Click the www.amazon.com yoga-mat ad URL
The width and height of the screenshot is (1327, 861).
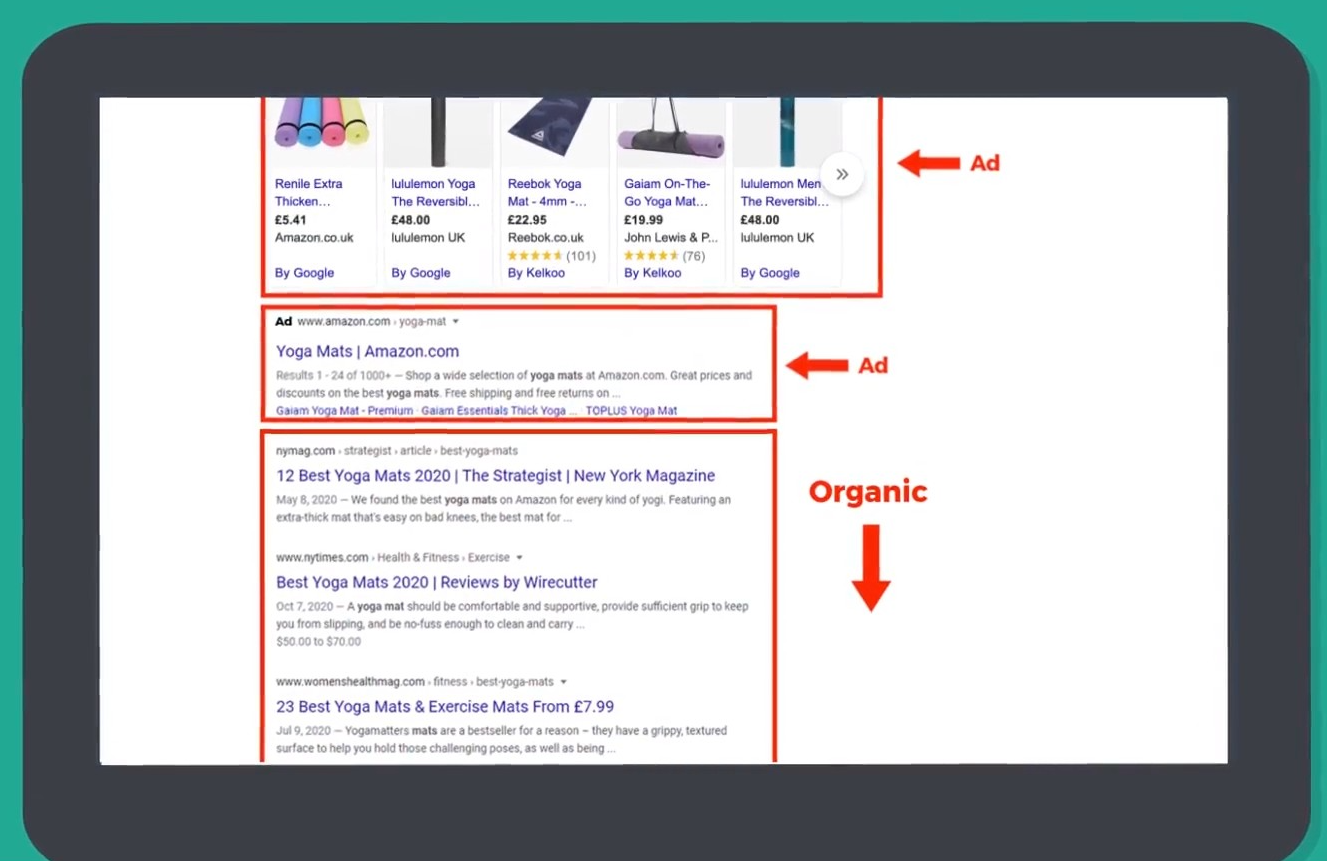tap(371, 322)
